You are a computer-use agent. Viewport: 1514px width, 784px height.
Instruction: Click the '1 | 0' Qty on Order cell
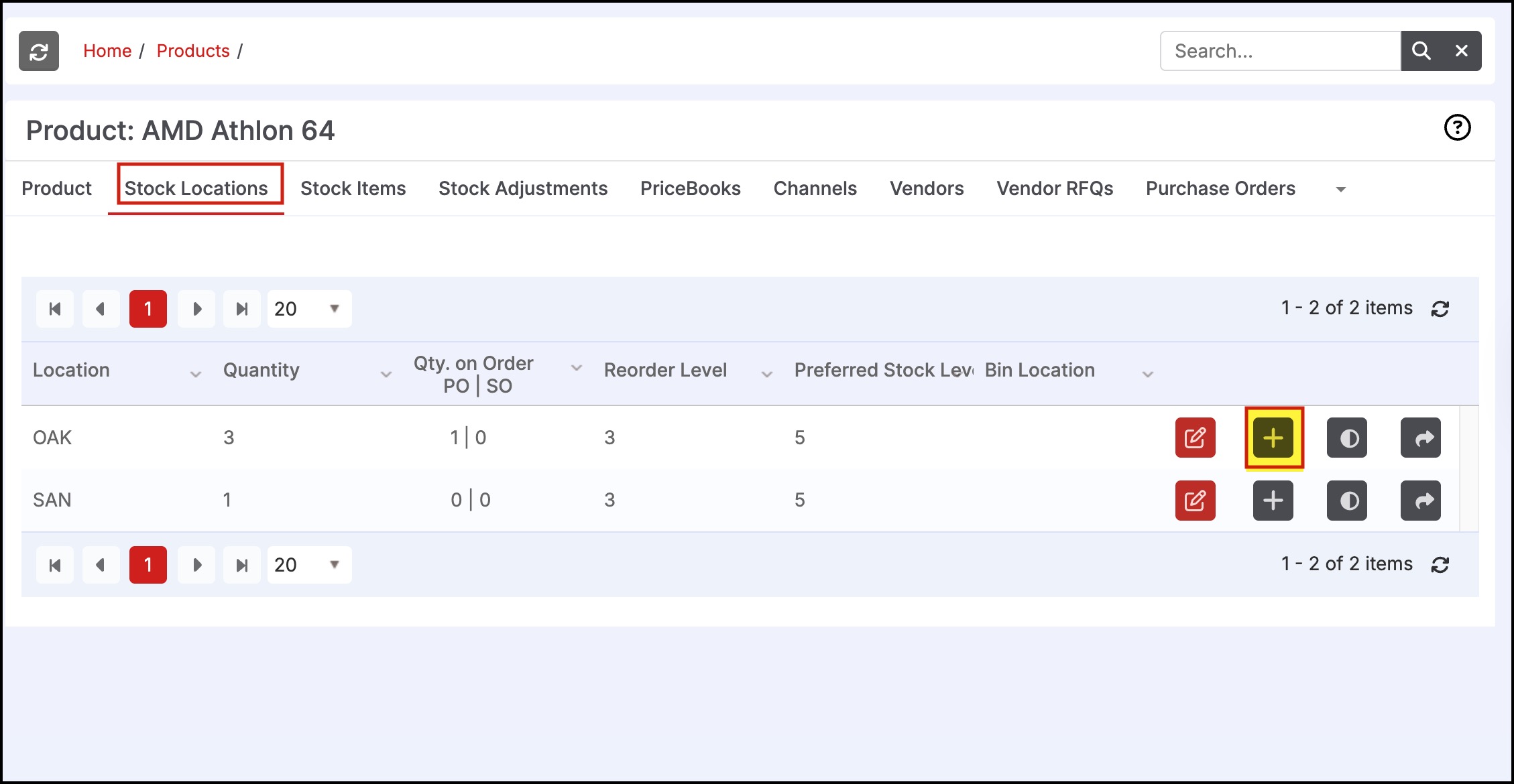click(x=468, y=438)
